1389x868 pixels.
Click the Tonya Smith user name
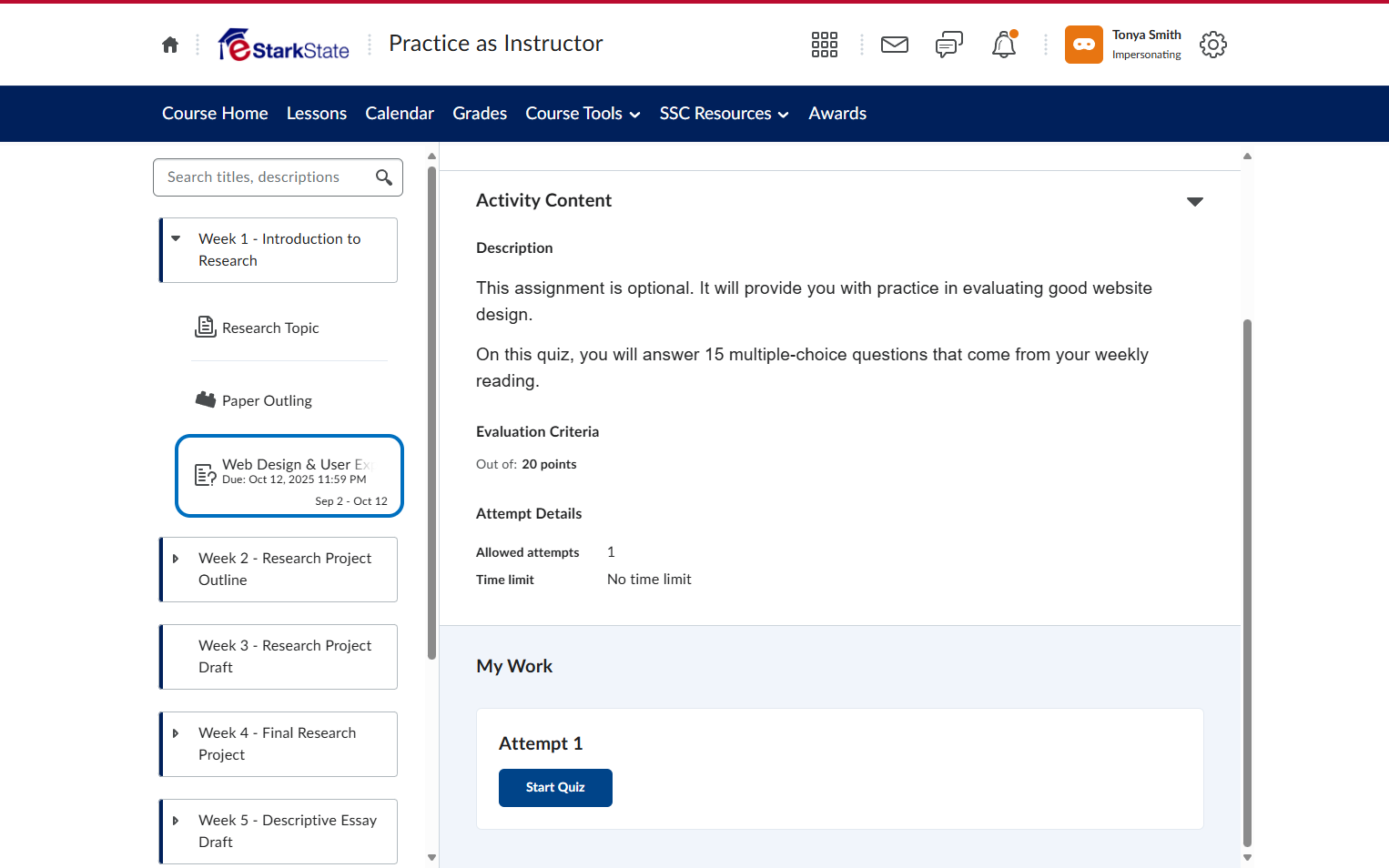coord(1146,35)
